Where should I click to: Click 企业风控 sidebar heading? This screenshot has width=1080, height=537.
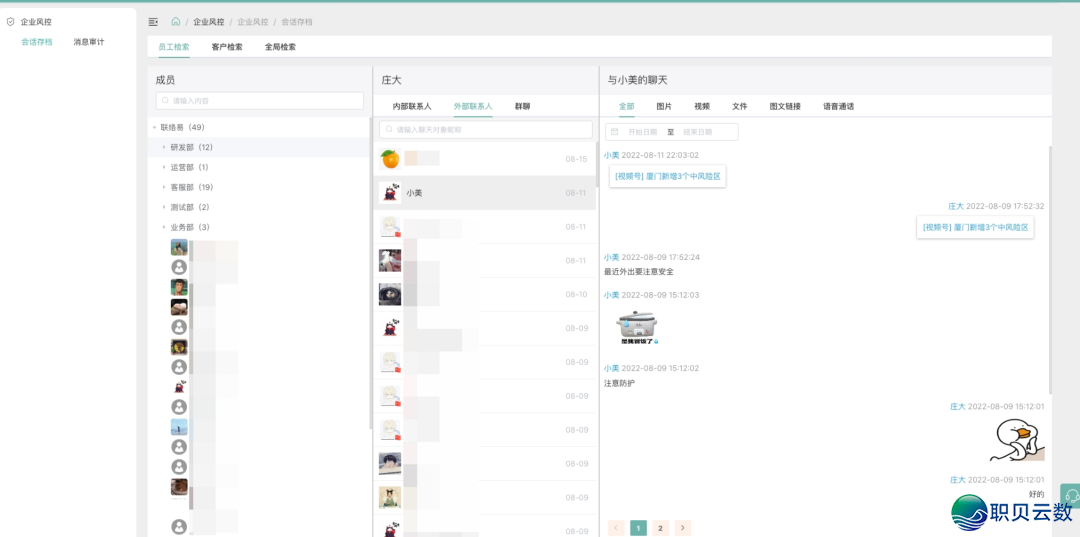click(36, 22)
